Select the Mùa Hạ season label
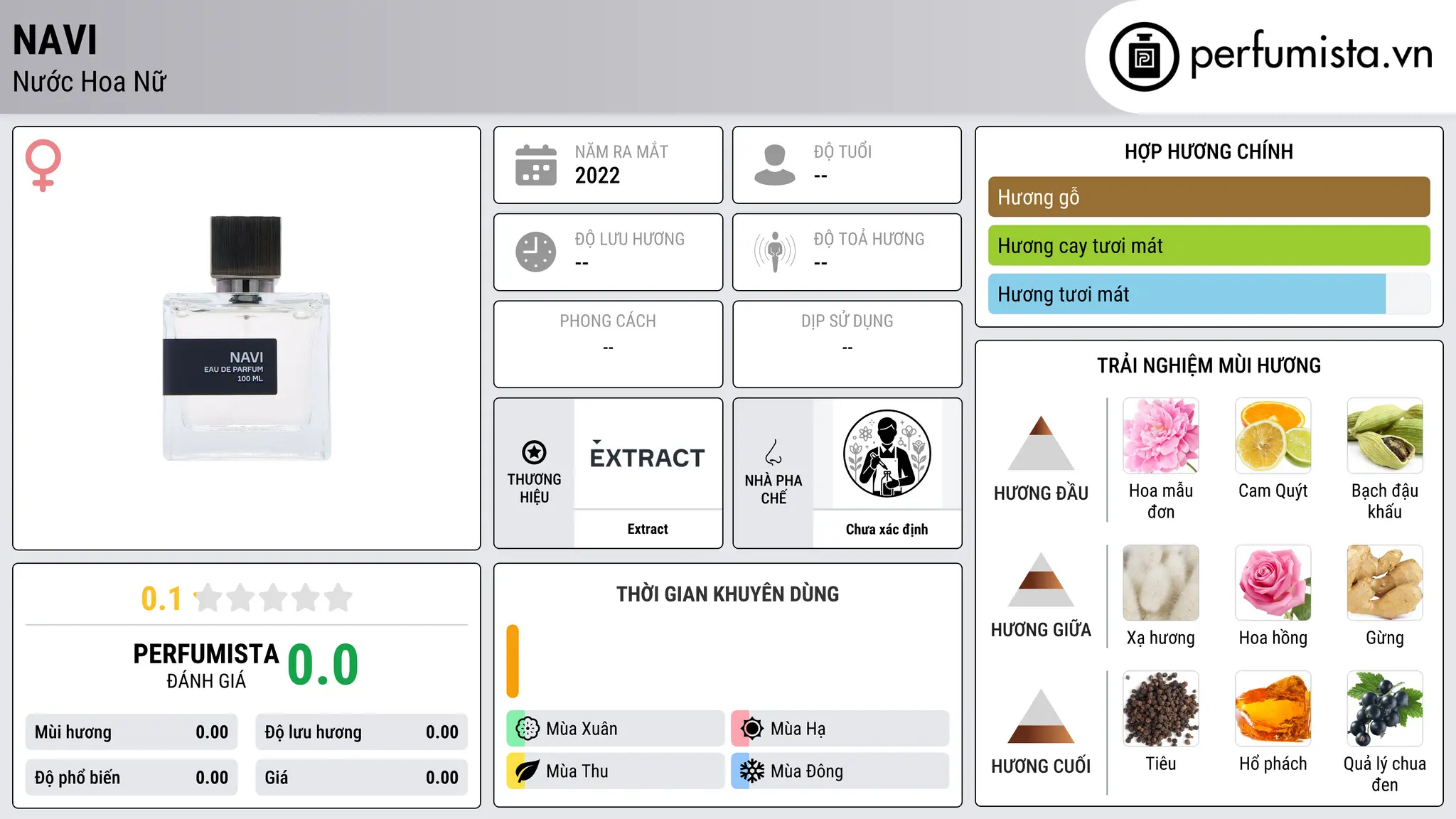 [798, 729]
